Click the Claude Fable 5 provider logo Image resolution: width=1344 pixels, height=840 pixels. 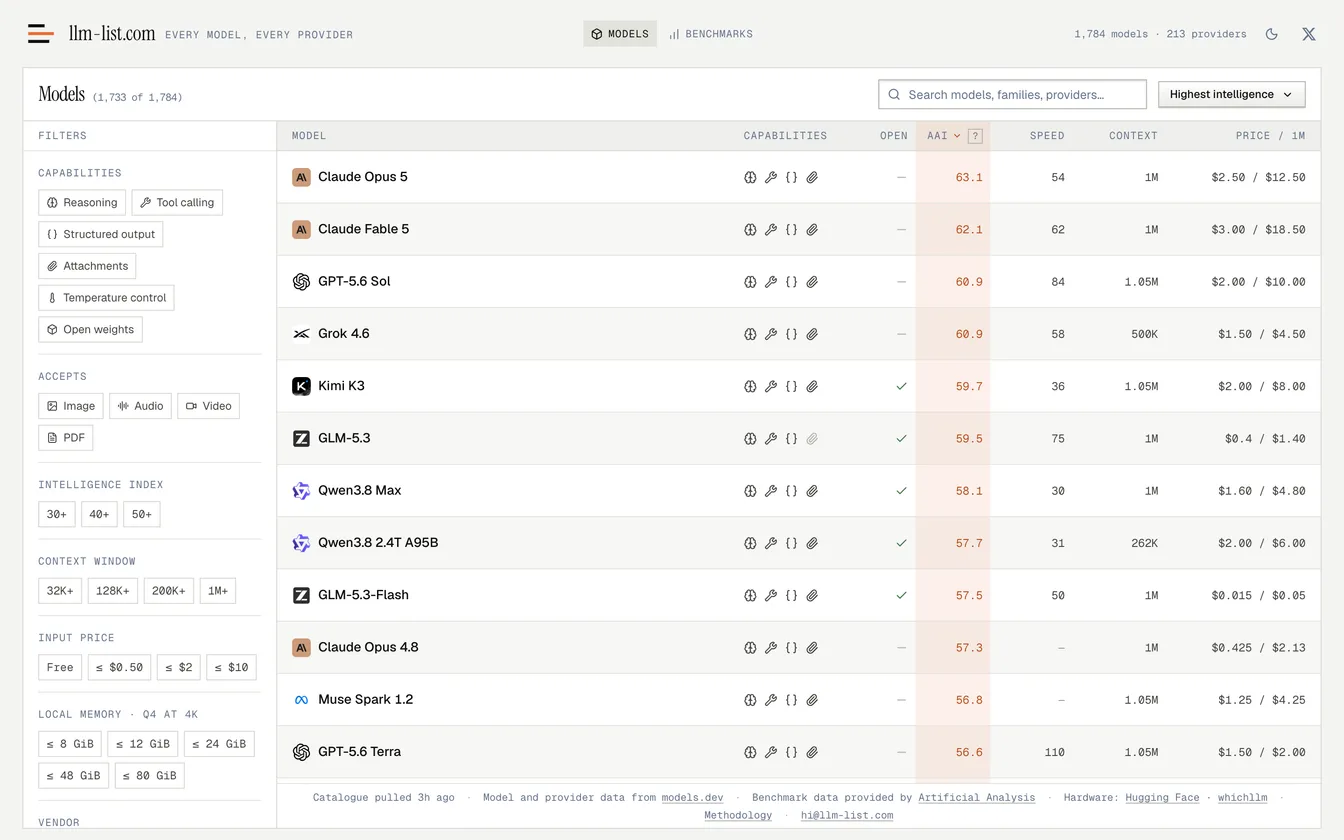click(301, 229)
